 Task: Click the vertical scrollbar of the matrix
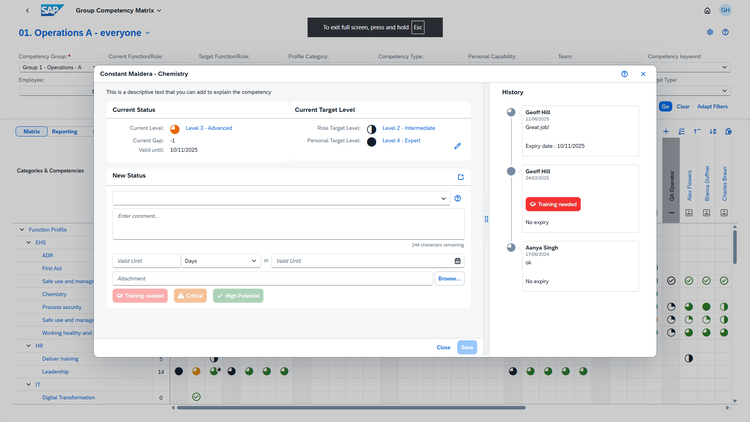tap(735, 246)
